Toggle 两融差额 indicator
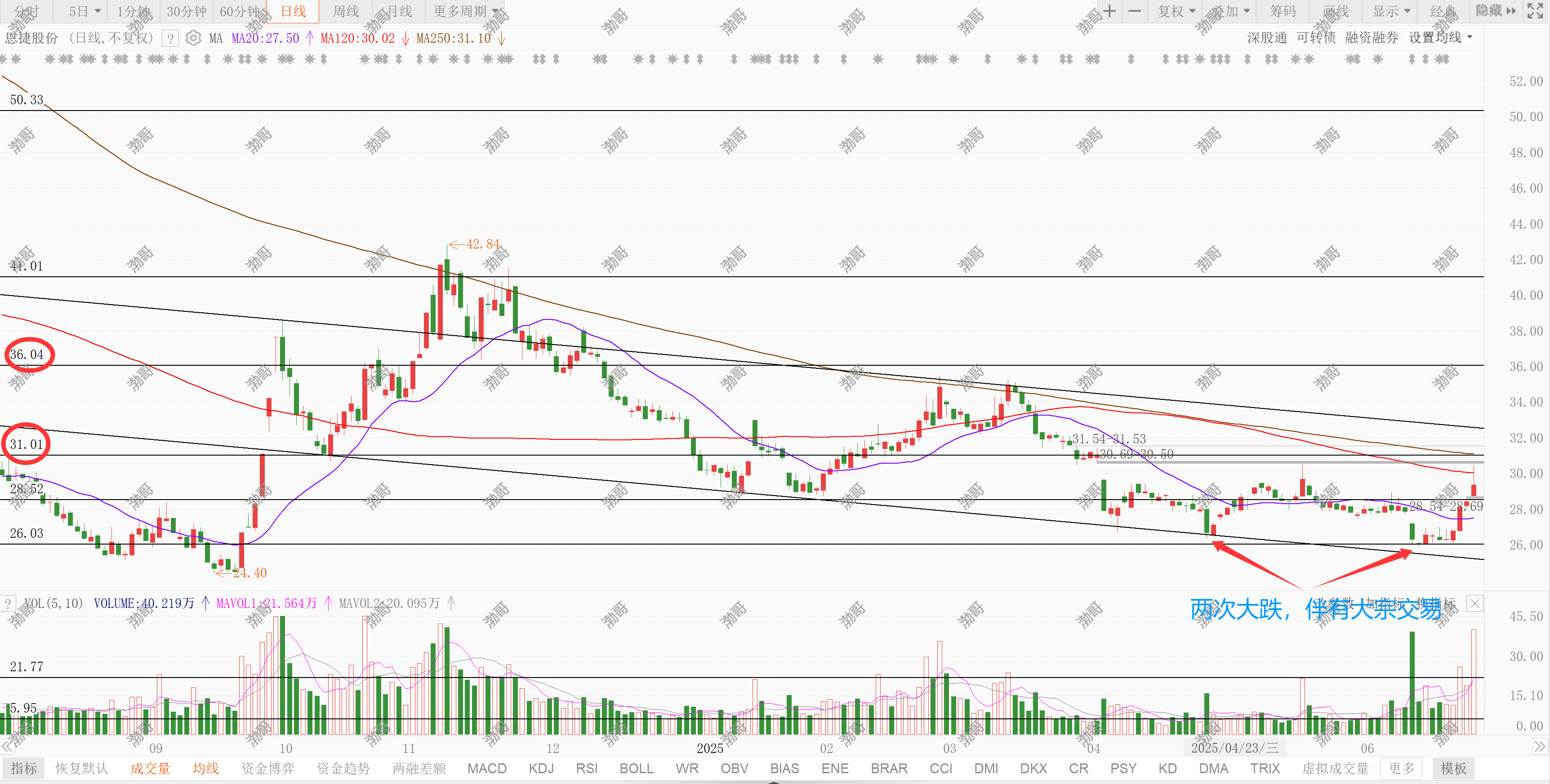Image resolution: width=1550 pixels, height=784 pixels. [419, 768]
